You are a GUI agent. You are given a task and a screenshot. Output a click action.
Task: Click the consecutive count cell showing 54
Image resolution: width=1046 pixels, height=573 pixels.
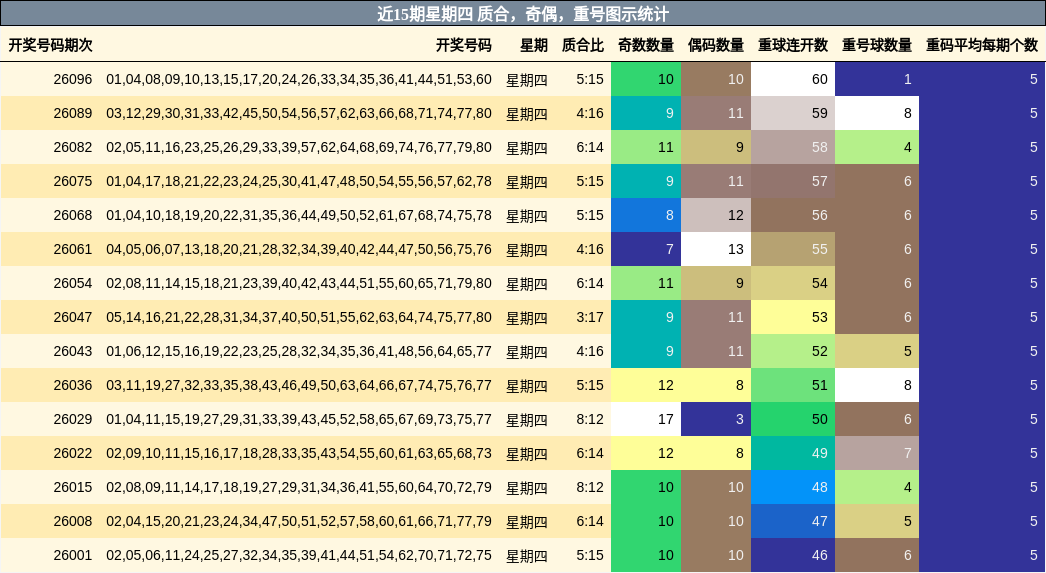tap(793, 283)
